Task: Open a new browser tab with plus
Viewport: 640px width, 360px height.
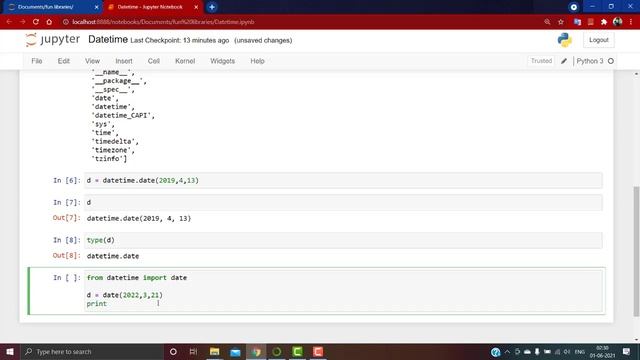Action: click(x=212, y=7)
